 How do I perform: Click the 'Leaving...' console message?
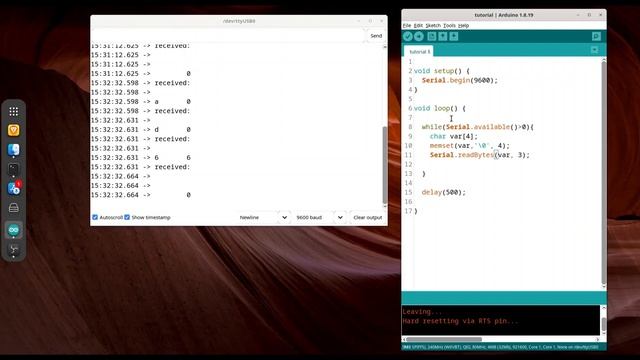point(422,312)
